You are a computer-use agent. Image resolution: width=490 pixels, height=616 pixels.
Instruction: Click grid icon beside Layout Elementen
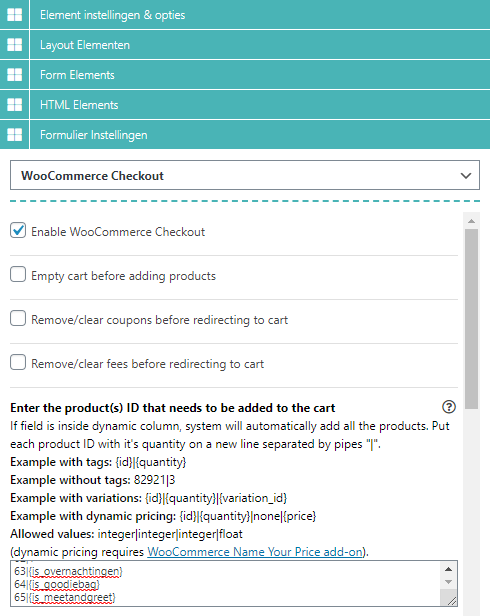pos(15,45)
